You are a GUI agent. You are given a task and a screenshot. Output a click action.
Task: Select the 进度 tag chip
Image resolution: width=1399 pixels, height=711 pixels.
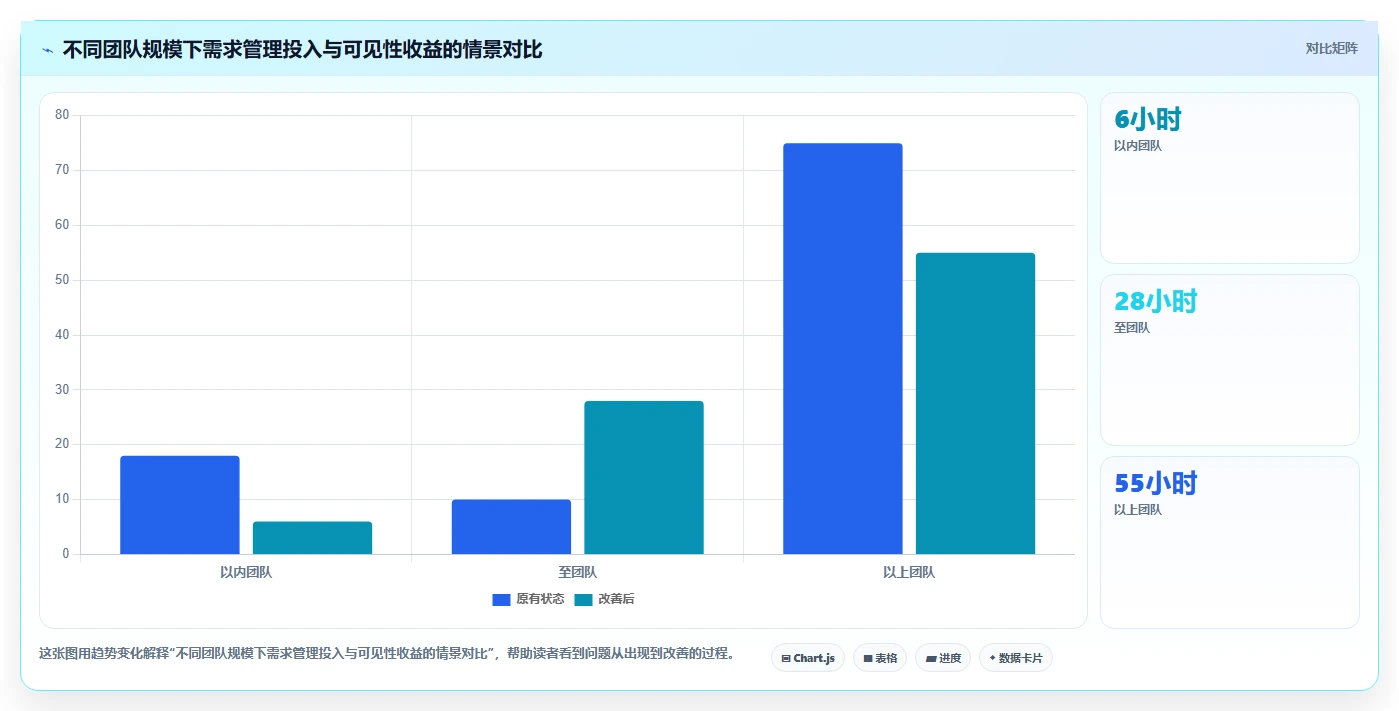point(943,658)
